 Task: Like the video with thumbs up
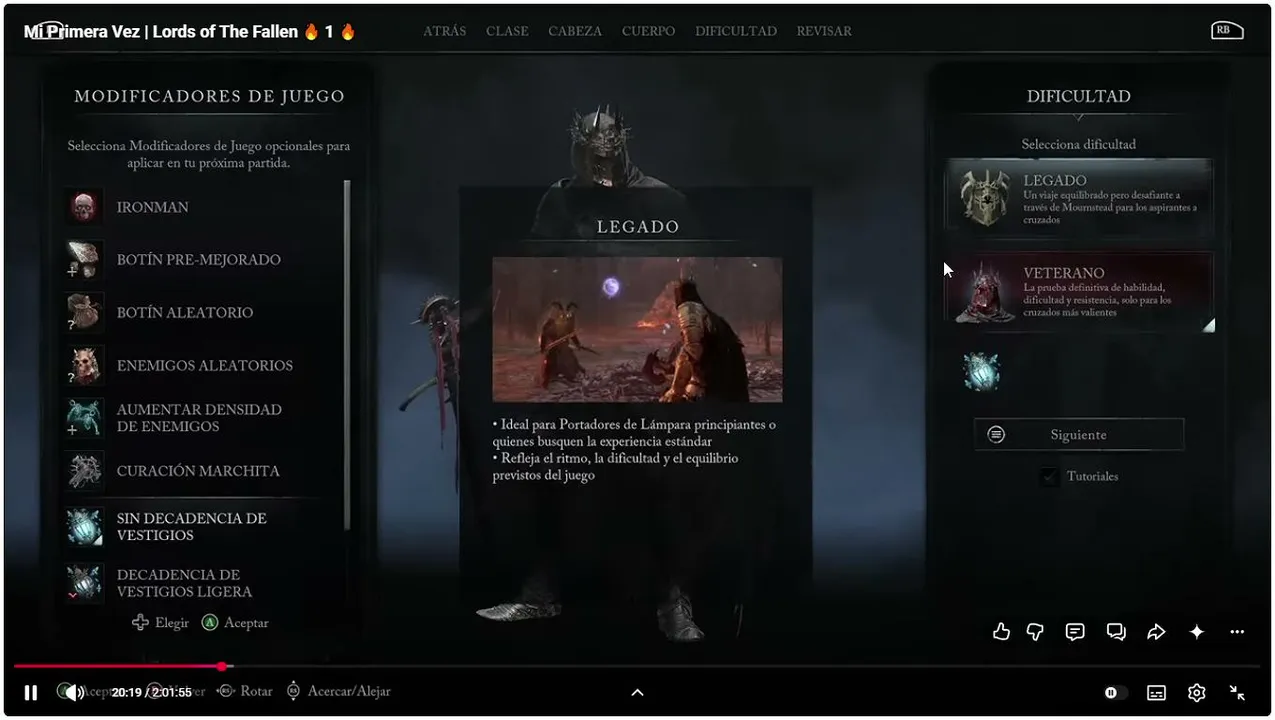pos(1001,632)
